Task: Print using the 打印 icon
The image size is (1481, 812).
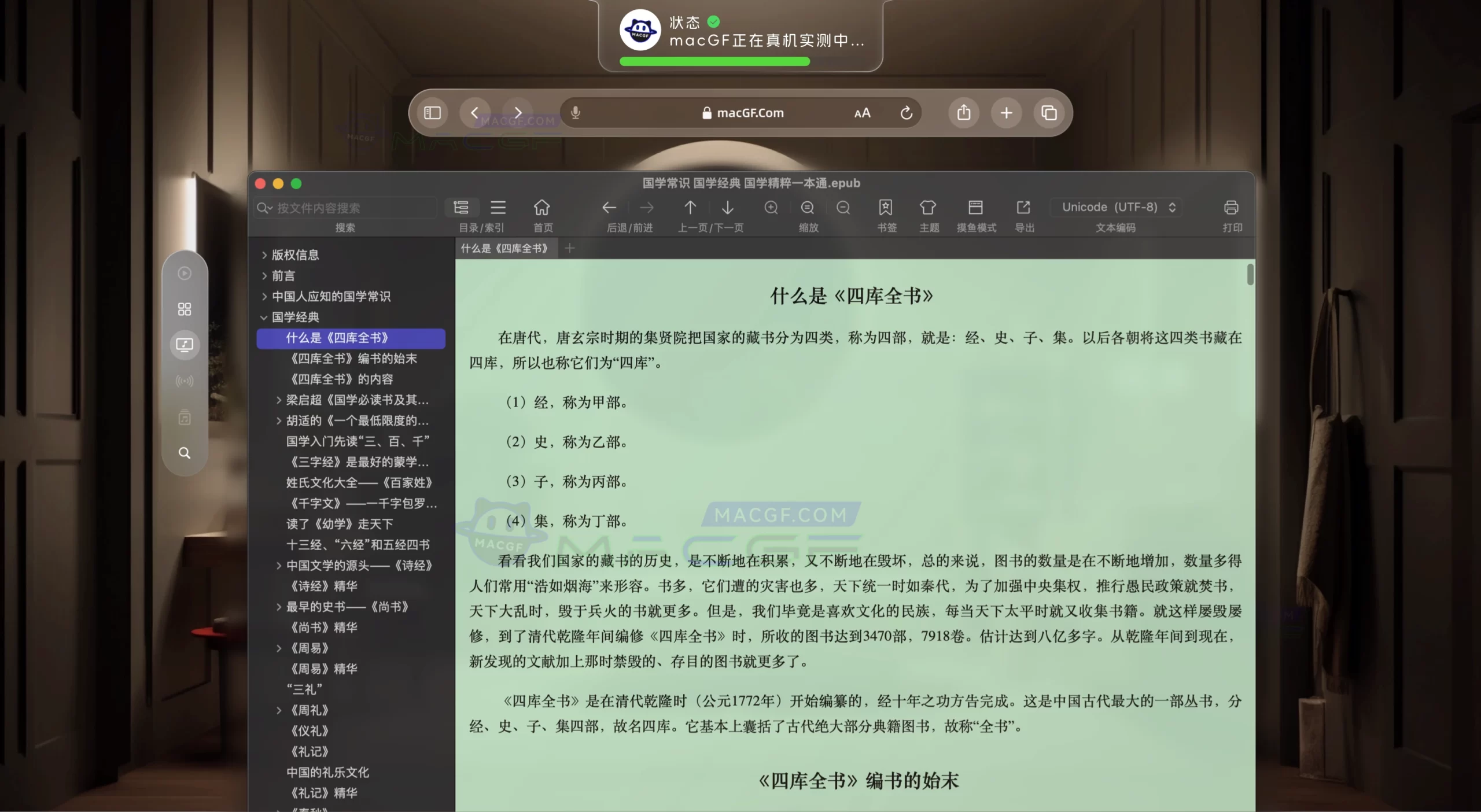Action: point(1231,207)
